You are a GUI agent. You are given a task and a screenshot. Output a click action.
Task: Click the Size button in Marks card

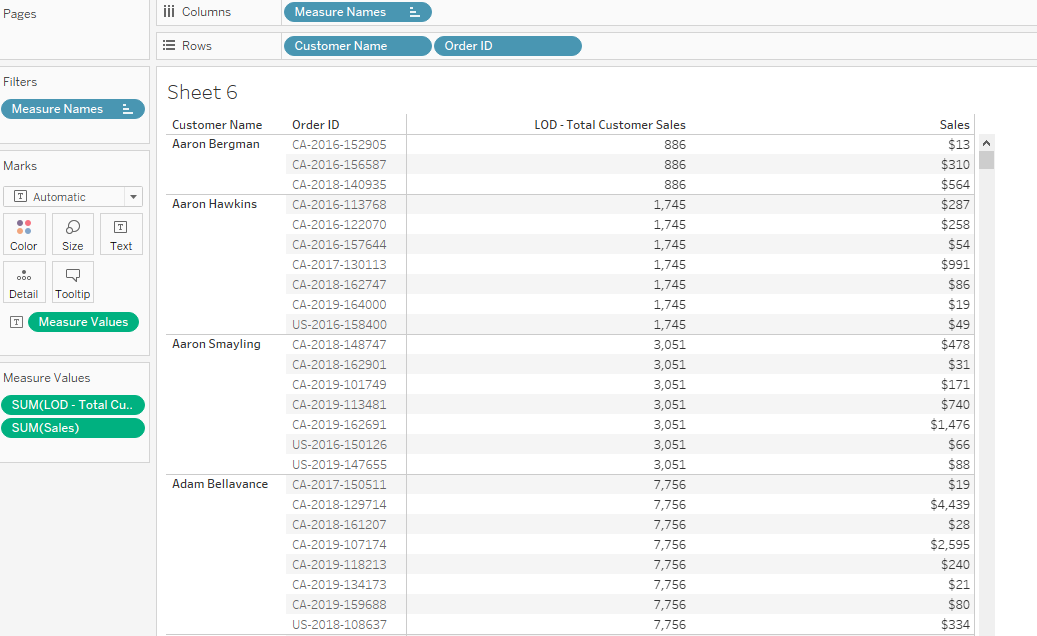point(72,234)
